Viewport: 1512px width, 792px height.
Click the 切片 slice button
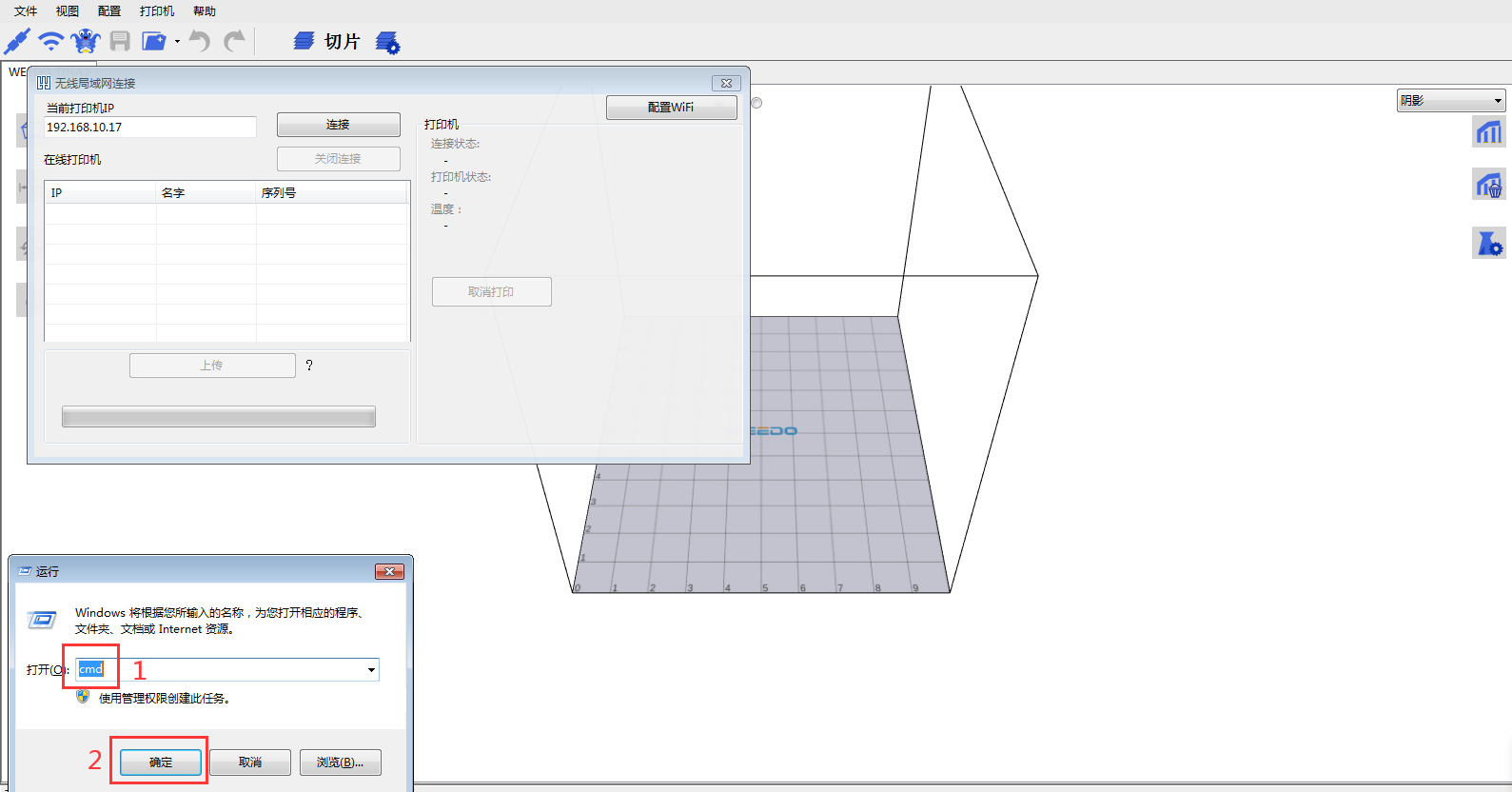coord(328,41)
